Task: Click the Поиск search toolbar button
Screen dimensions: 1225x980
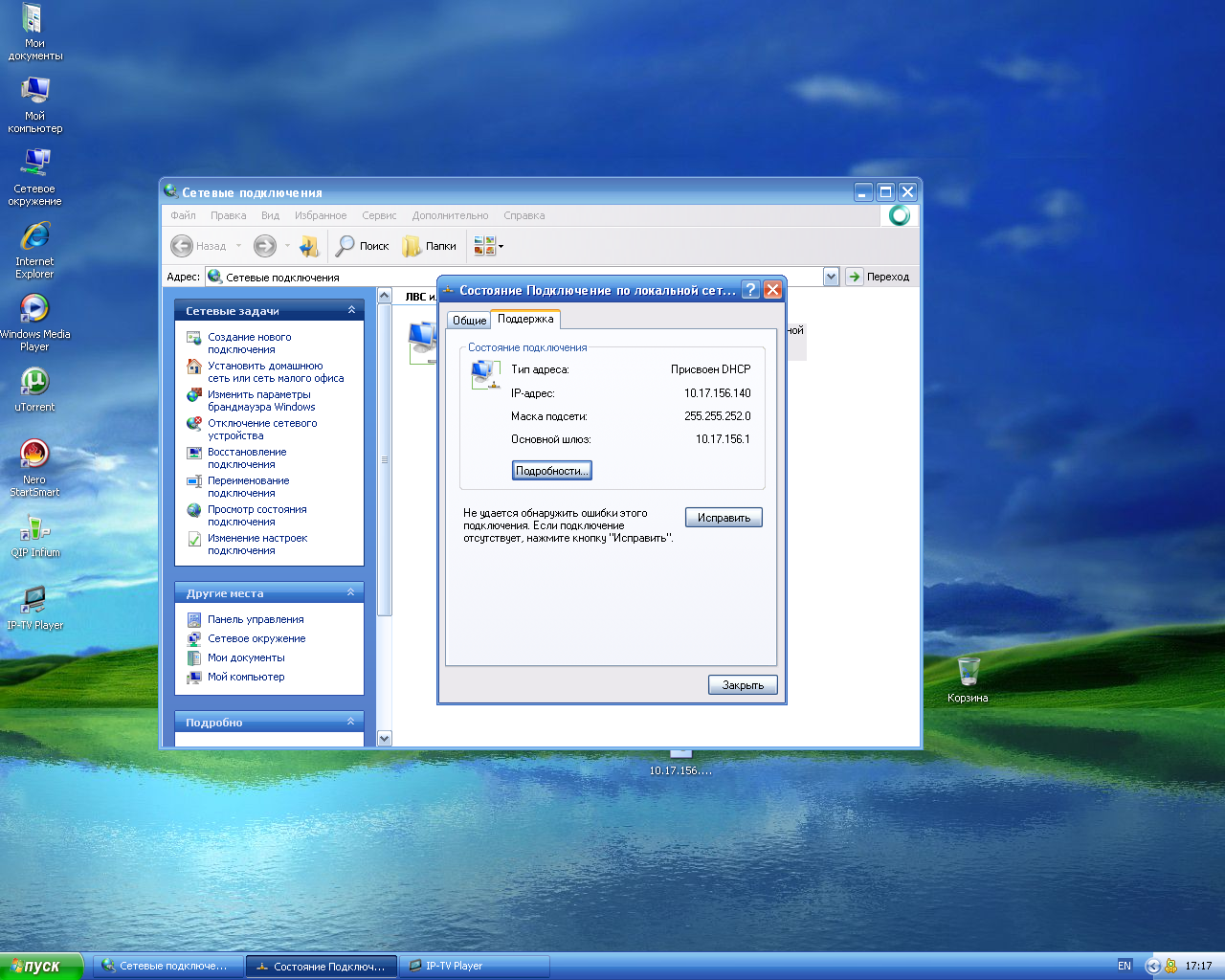Action: pyautogui.click(x=363, y=246)
